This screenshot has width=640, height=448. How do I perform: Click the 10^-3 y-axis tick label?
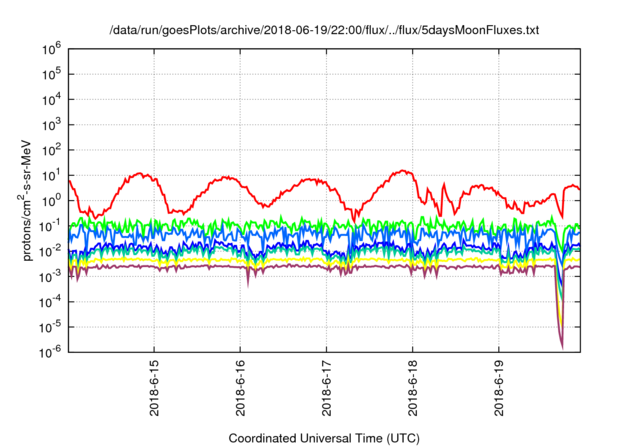51,277
